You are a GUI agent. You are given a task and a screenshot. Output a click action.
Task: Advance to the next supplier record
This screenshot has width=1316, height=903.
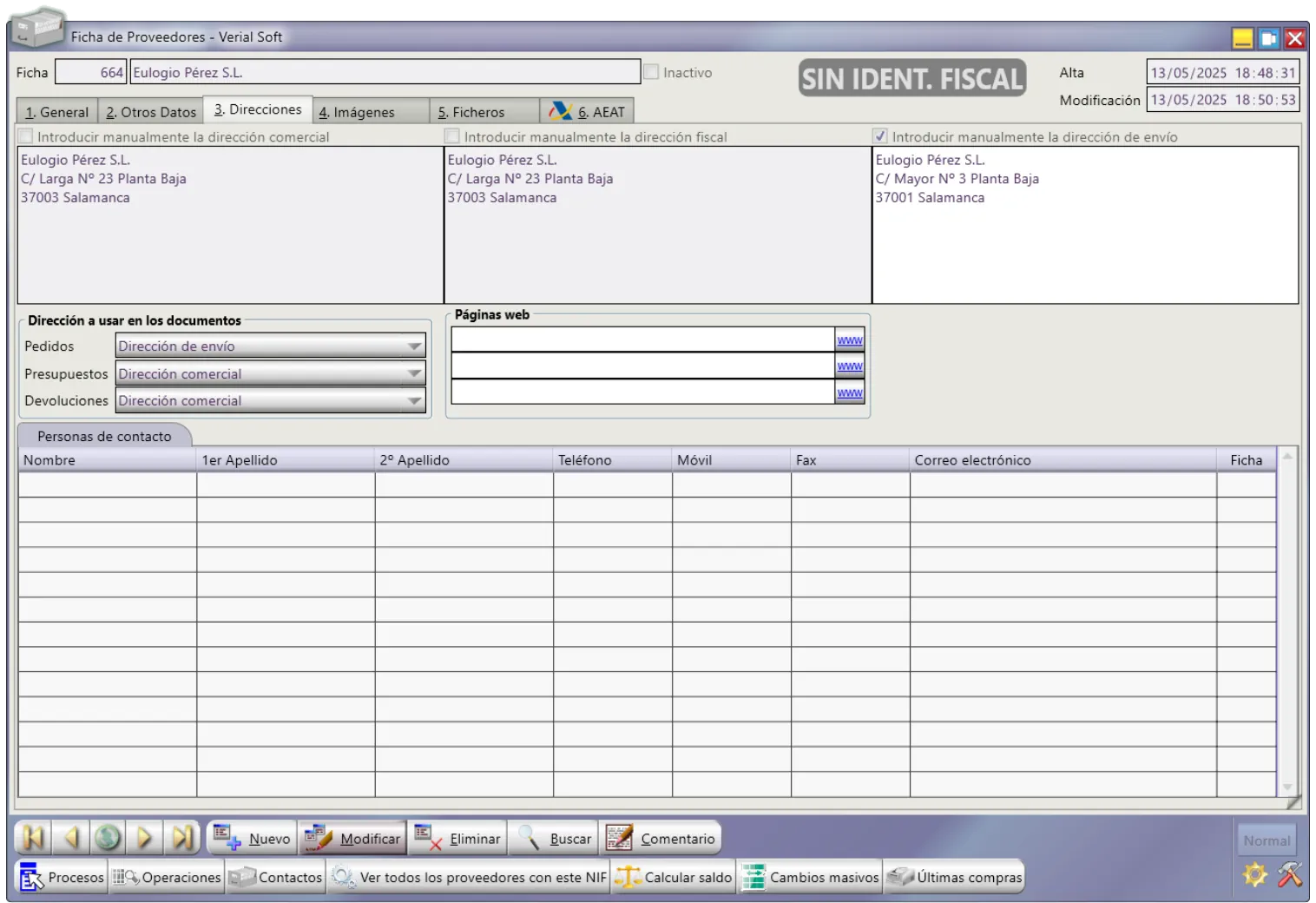coord(145,838)
